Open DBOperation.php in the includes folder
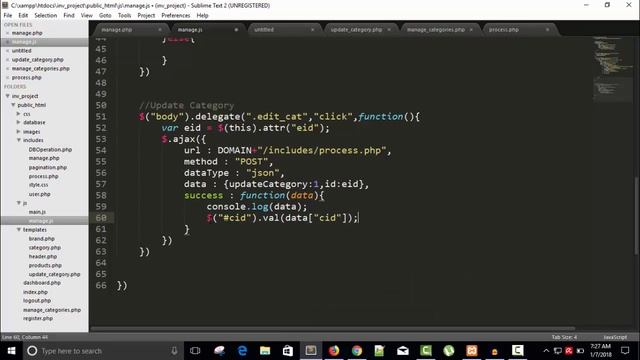This screenshot has height=360, width=640. click(x=50, y=149)
